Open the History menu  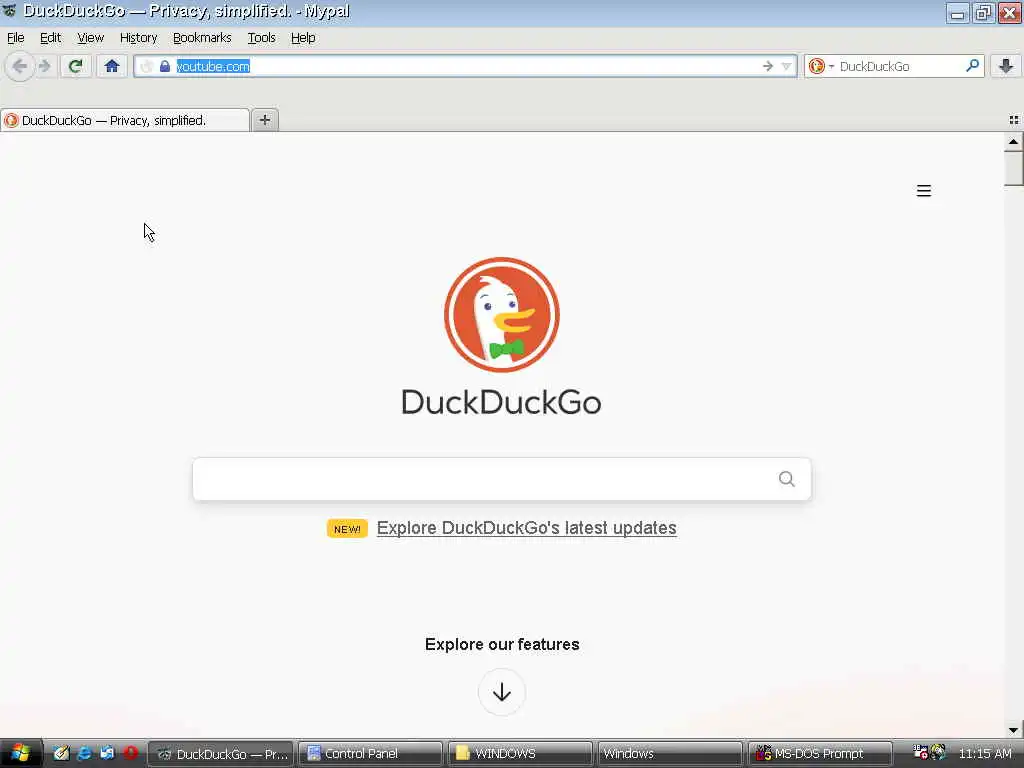138,38
